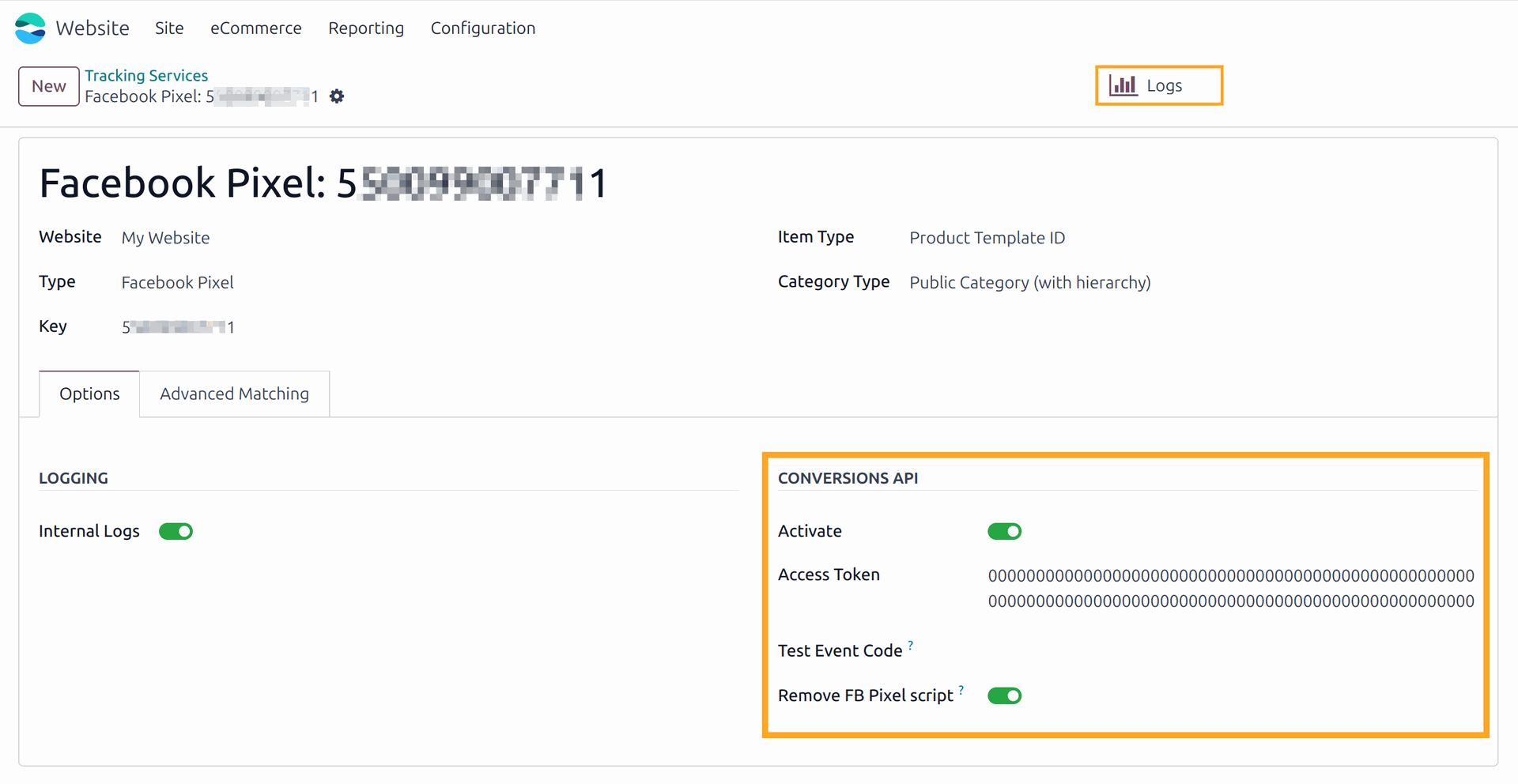
Task: Click the Category Type label
Action: point(833,281)
